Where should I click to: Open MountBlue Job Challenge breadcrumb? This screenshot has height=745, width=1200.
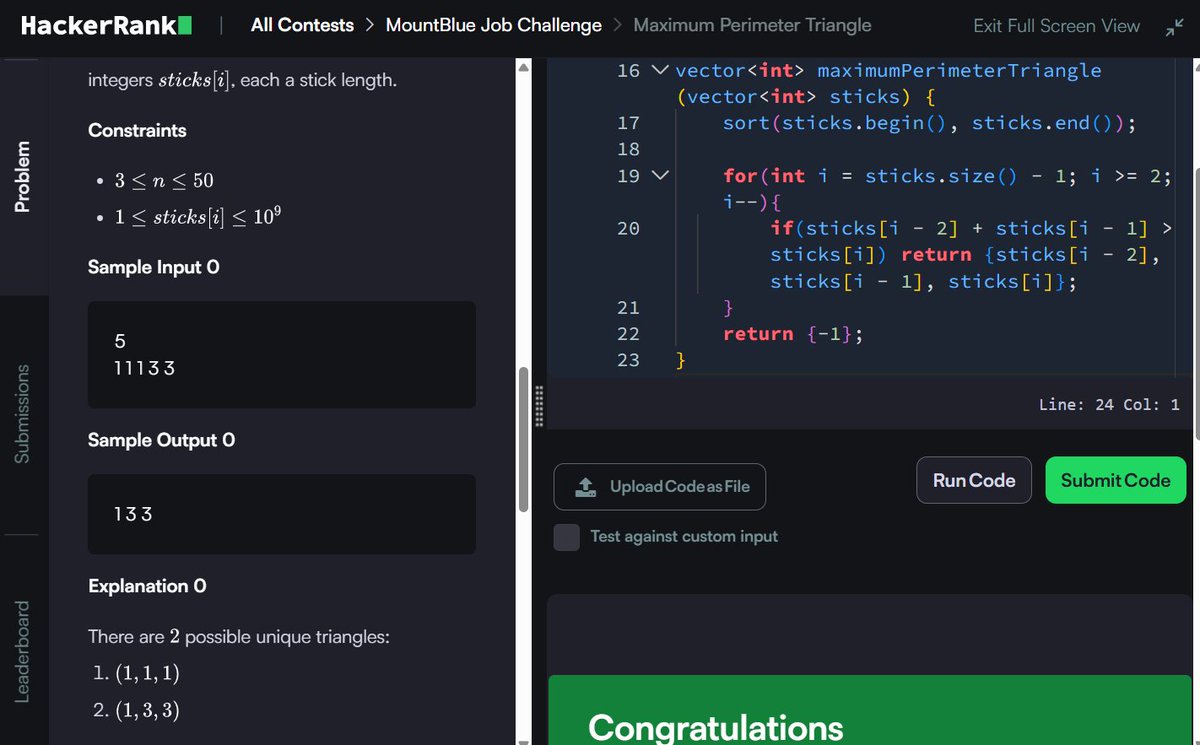(494, 26)
